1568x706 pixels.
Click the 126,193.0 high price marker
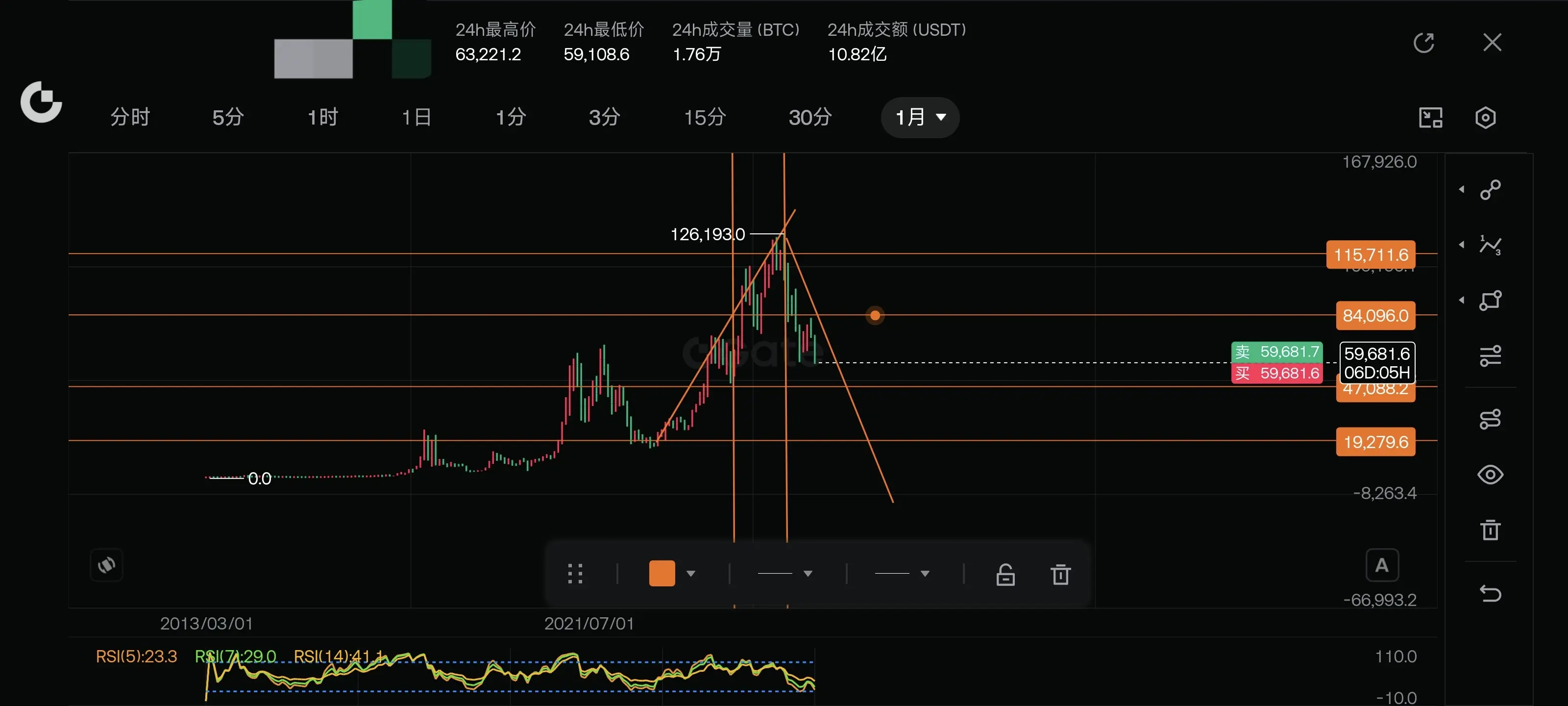tap(707, 234)
